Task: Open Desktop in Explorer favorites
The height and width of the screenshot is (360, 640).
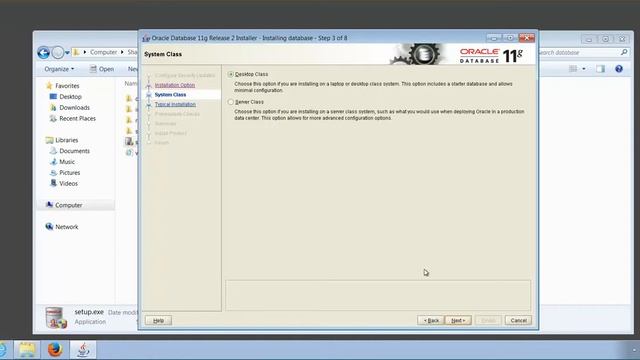Action: 70,97
